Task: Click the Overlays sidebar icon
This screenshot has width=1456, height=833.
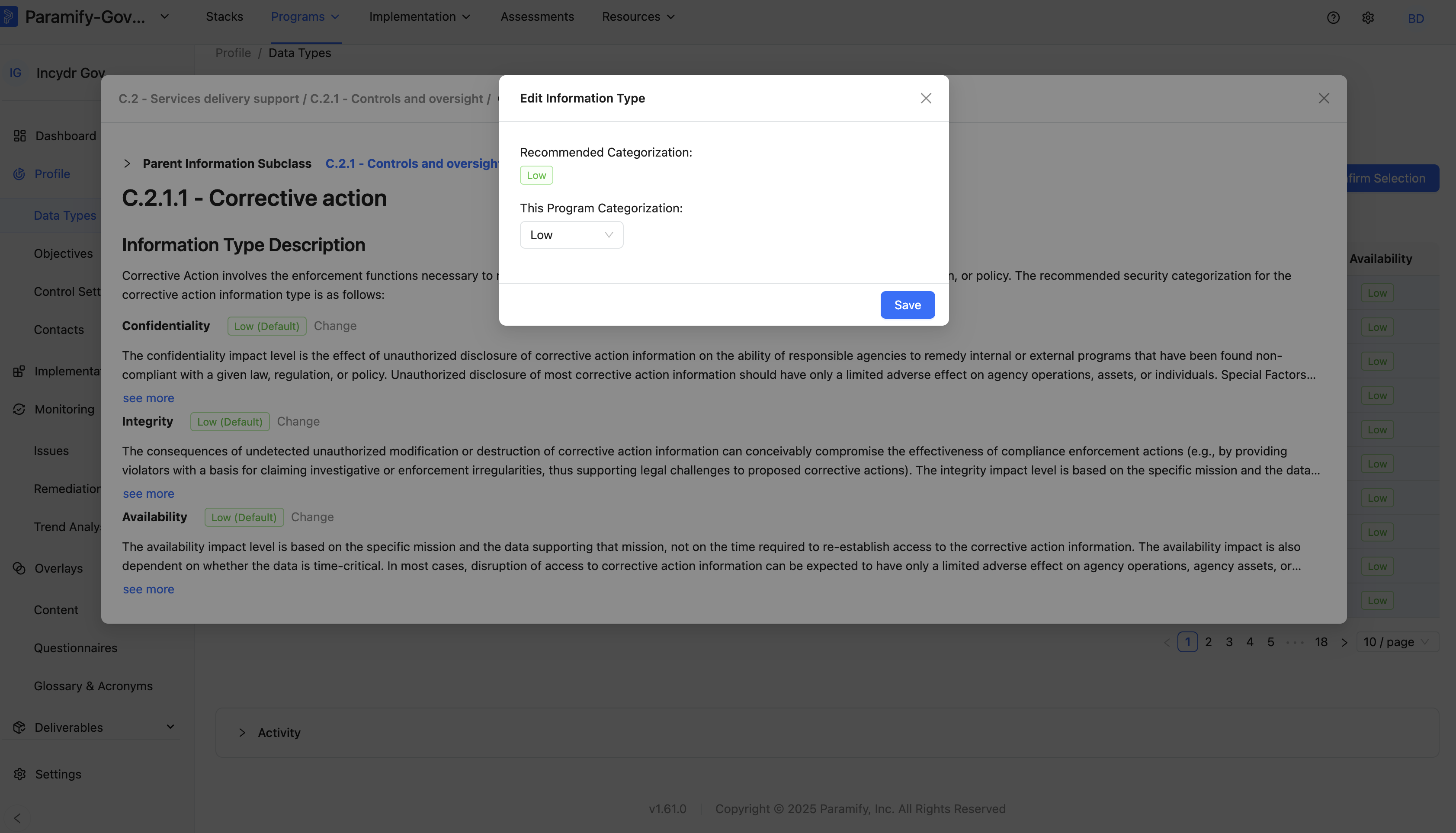Action: point(19,568)
